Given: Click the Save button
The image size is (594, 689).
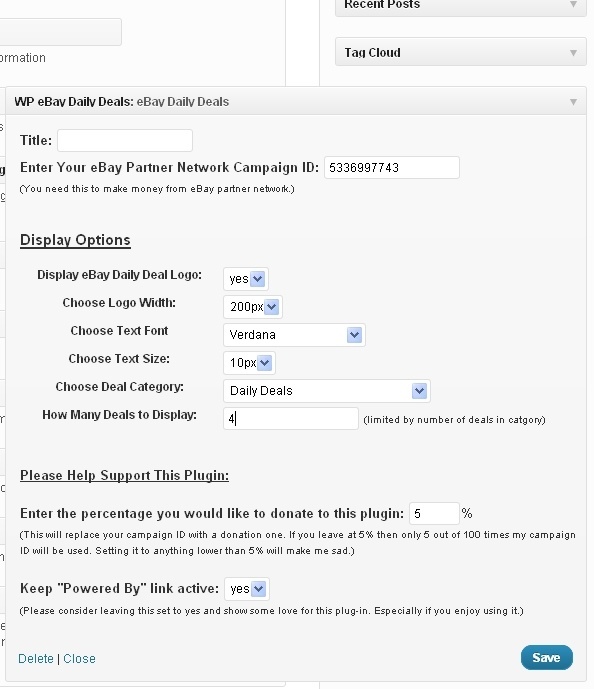Looking at the screenshot, I should pos(547,657).
